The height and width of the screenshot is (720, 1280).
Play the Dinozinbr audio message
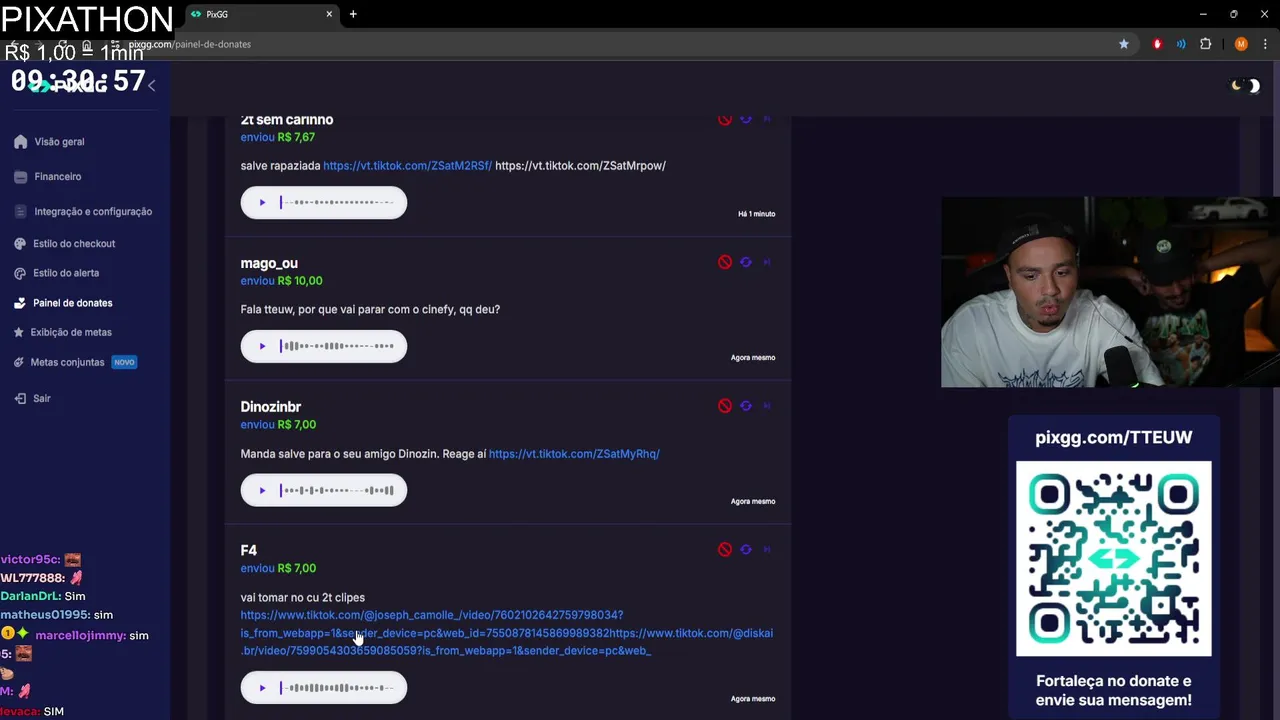[x=262, y=490]
